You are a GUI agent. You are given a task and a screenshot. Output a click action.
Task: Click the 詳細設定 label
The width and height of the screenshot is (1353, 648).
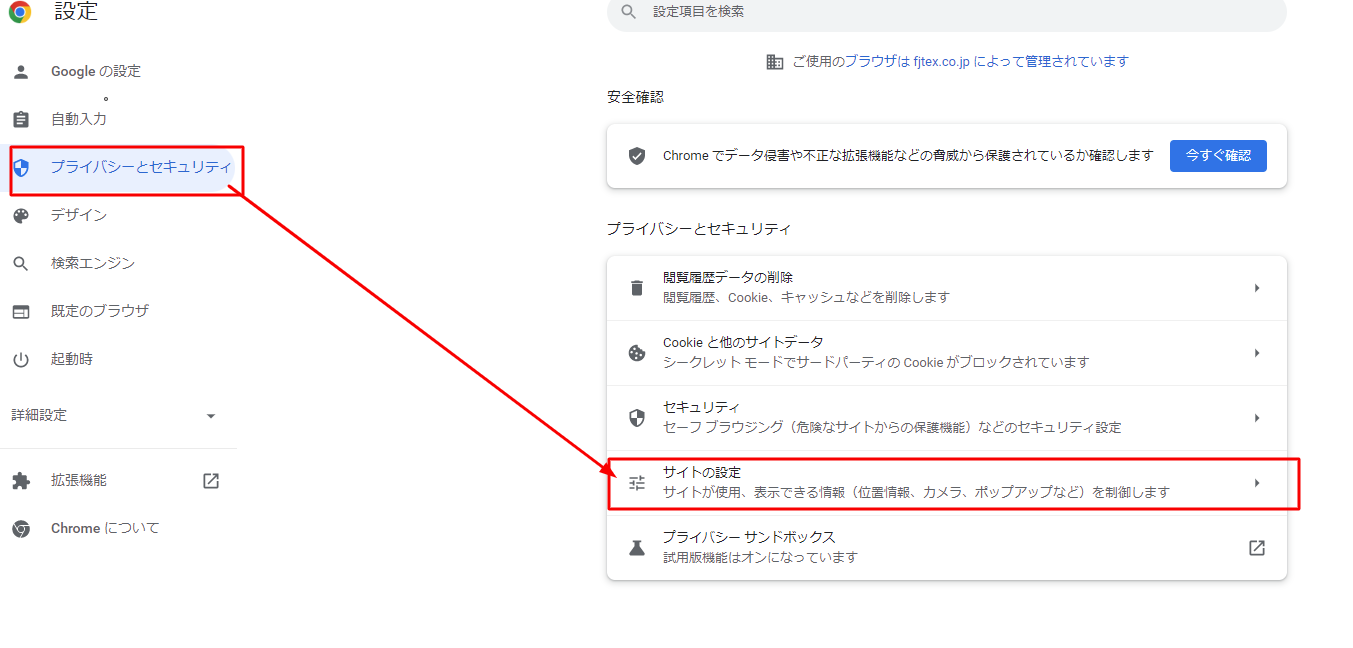click(39, 415)
